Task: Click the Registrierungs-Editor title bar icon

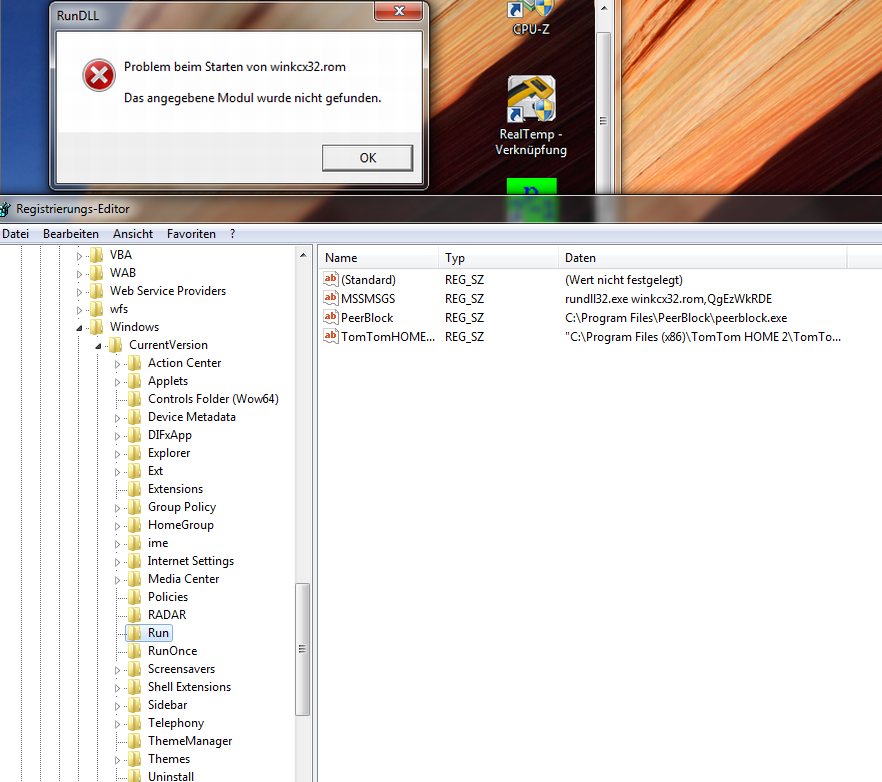Action: point(6,209)
